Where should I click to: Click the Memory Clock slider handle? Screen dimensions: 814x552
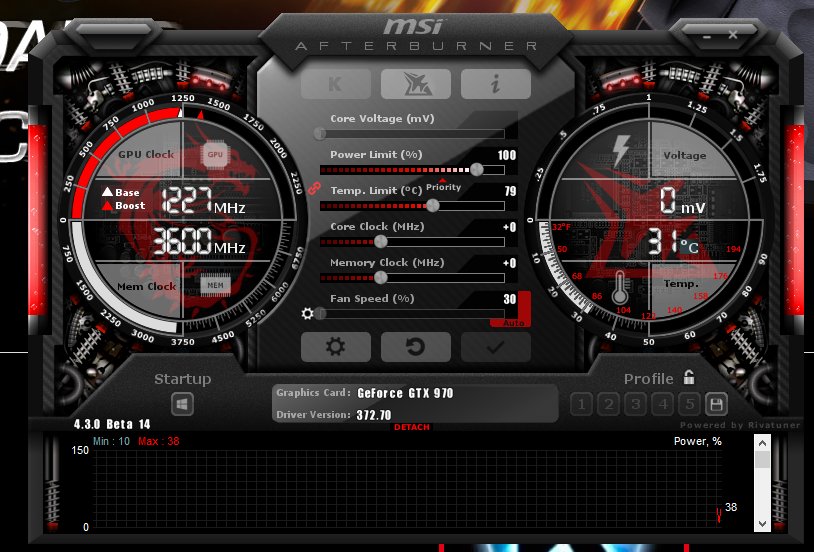[381, 277]
